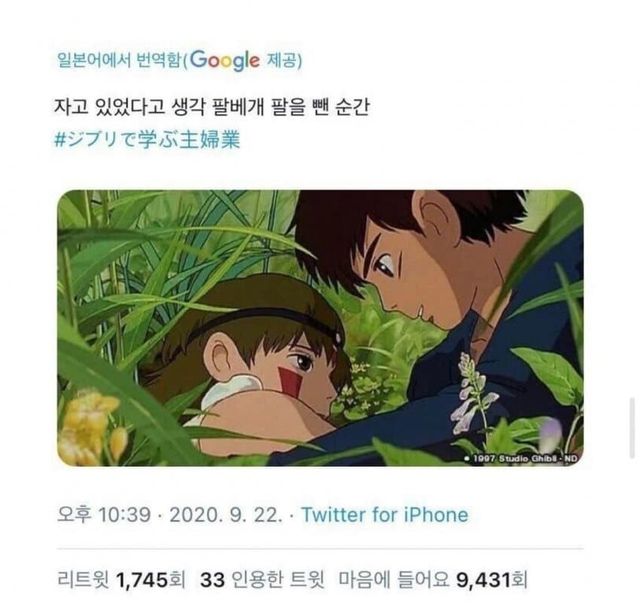640x606 pixels.
Task: Click the "오후 10:39" timestamp
Action: tap(104, 515)
